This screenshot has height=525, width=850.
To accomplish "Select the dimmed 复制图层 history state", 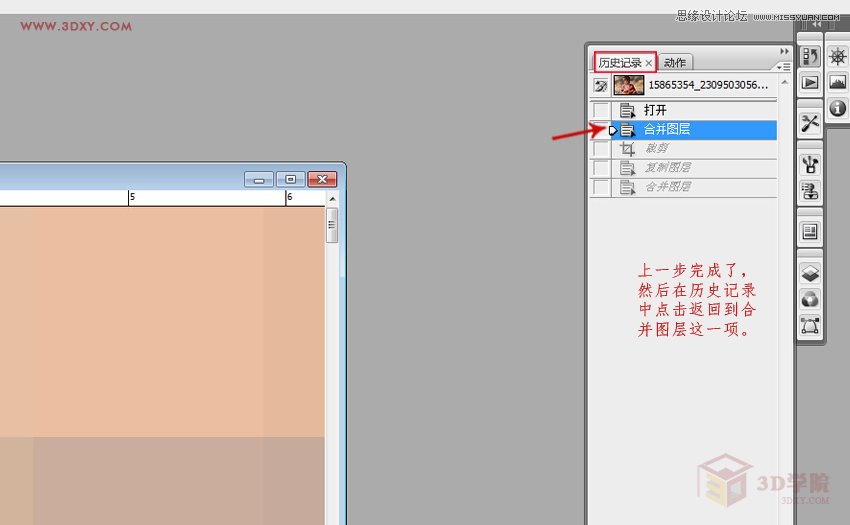I will [x=695, y=168].
